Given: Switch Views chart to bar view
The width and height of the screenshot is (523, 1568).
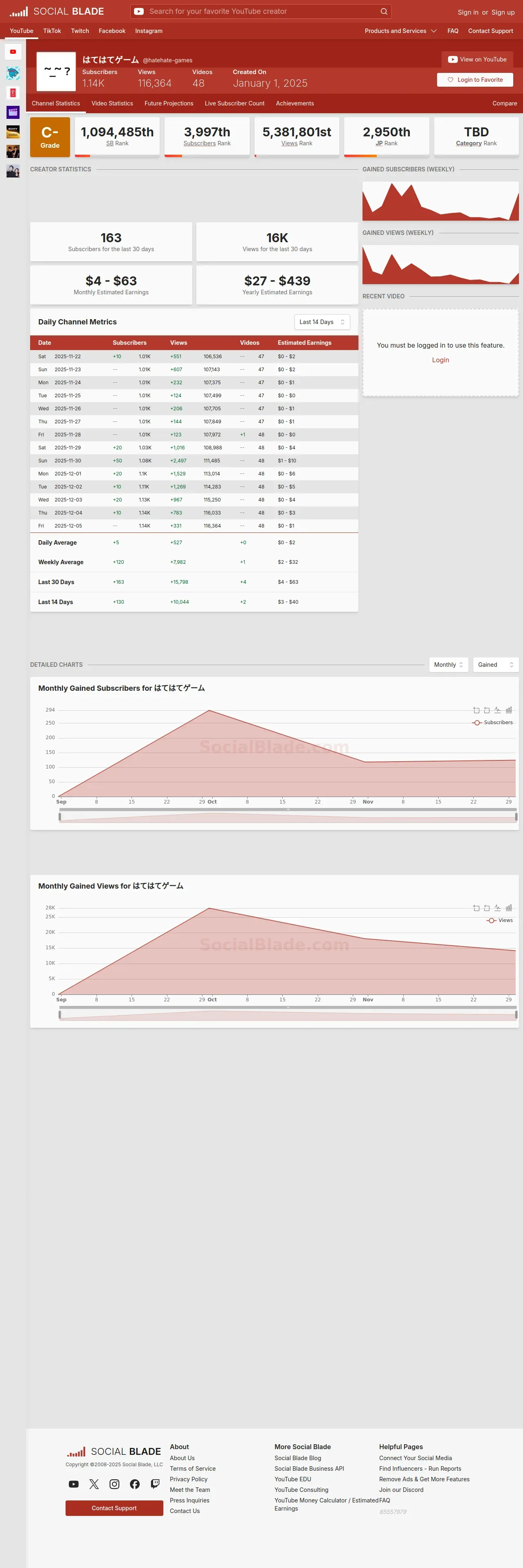Looking at the screenshot, I should [x=509, y=908].
